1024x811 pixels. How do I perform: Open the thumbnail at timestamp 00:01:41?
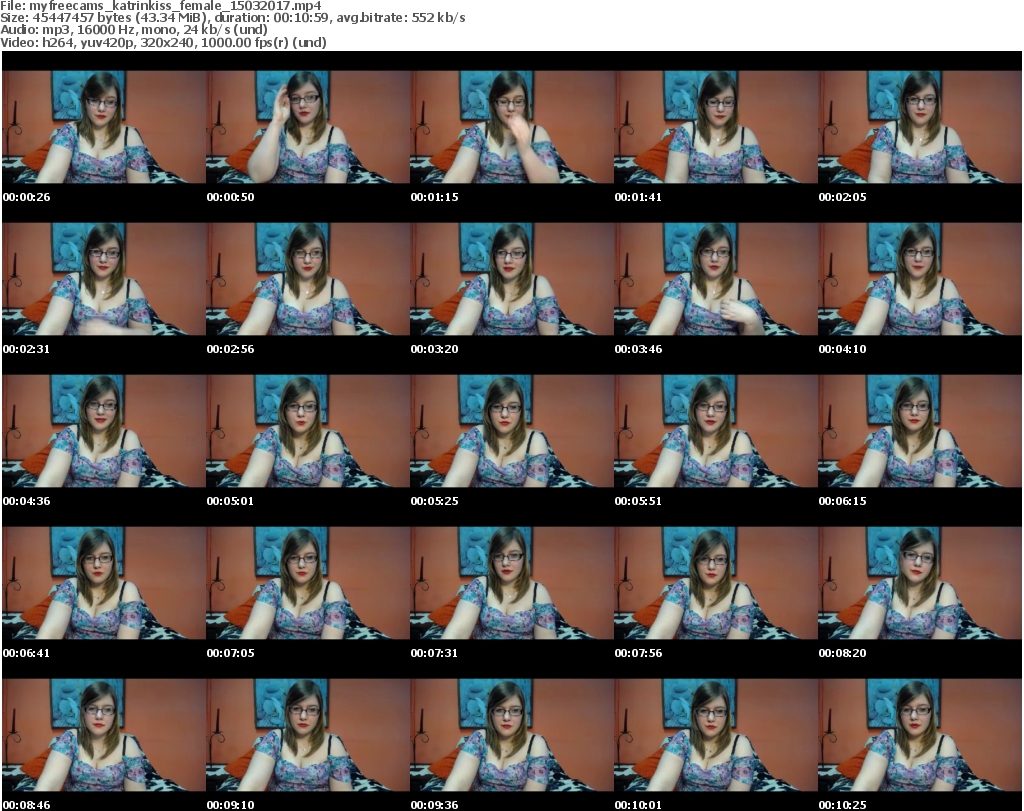click(x=716, y=127)
